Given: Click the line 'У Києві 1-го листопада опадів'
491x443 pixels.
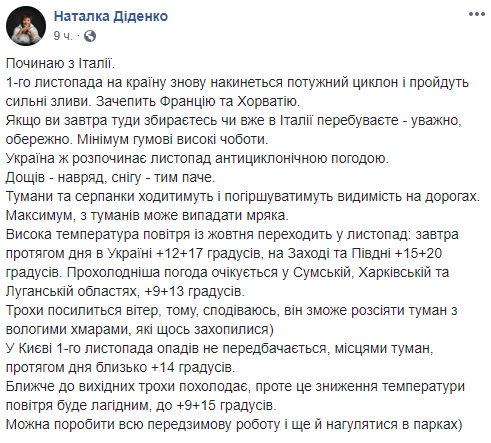Looking at the screenshot, I should click(220, 348).
